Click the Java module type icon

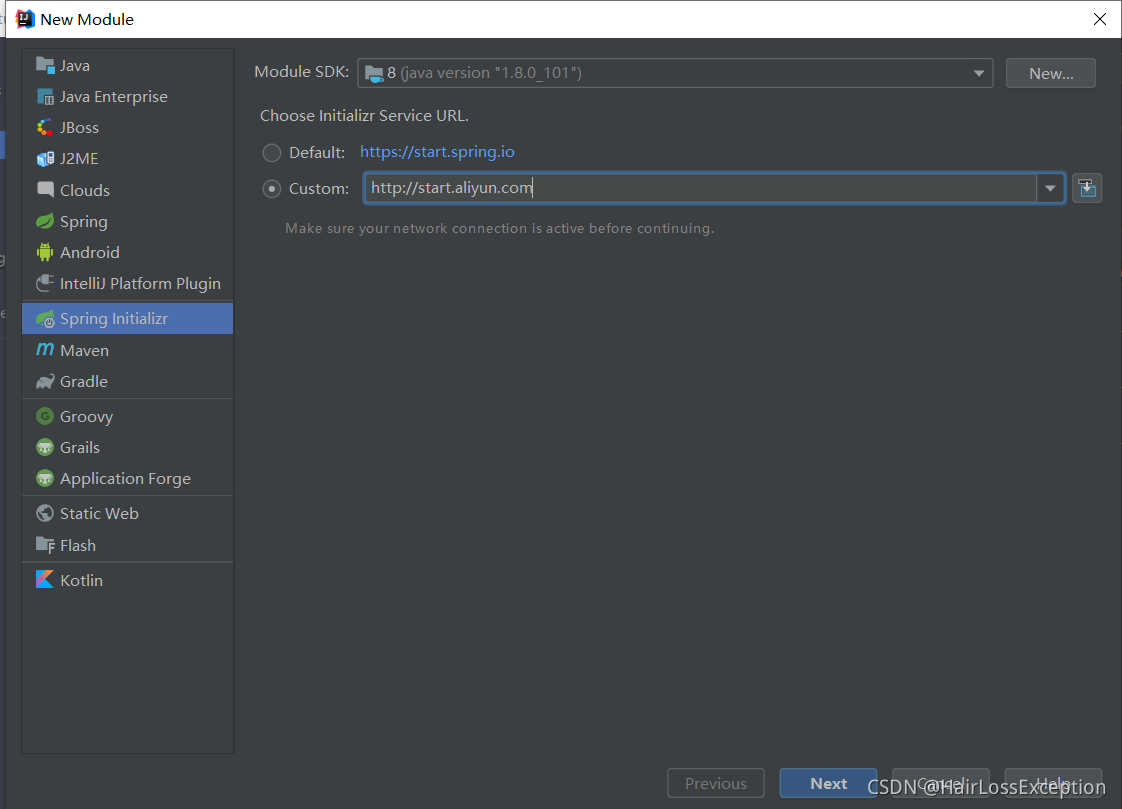tap(45, 65)
